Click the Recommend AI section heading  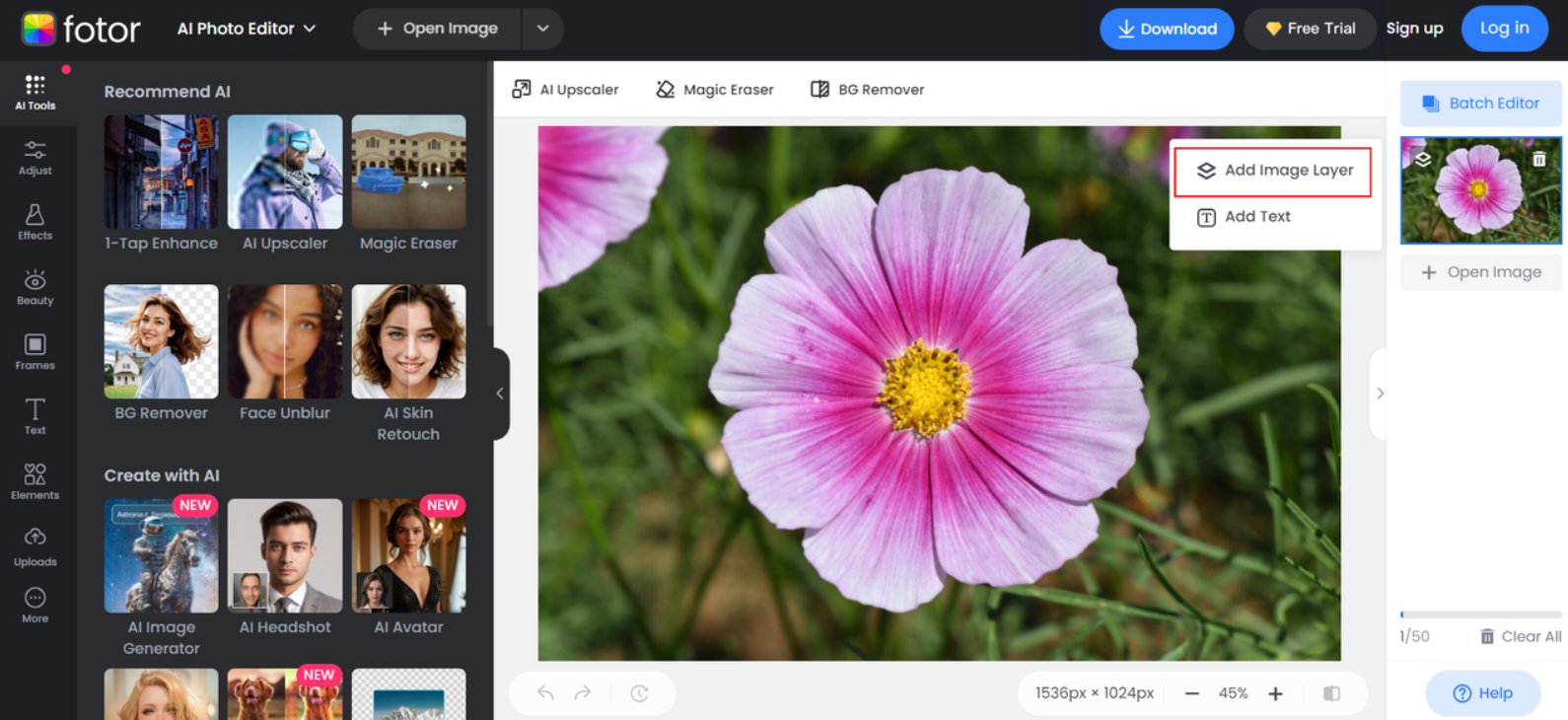tap(167, 92)
